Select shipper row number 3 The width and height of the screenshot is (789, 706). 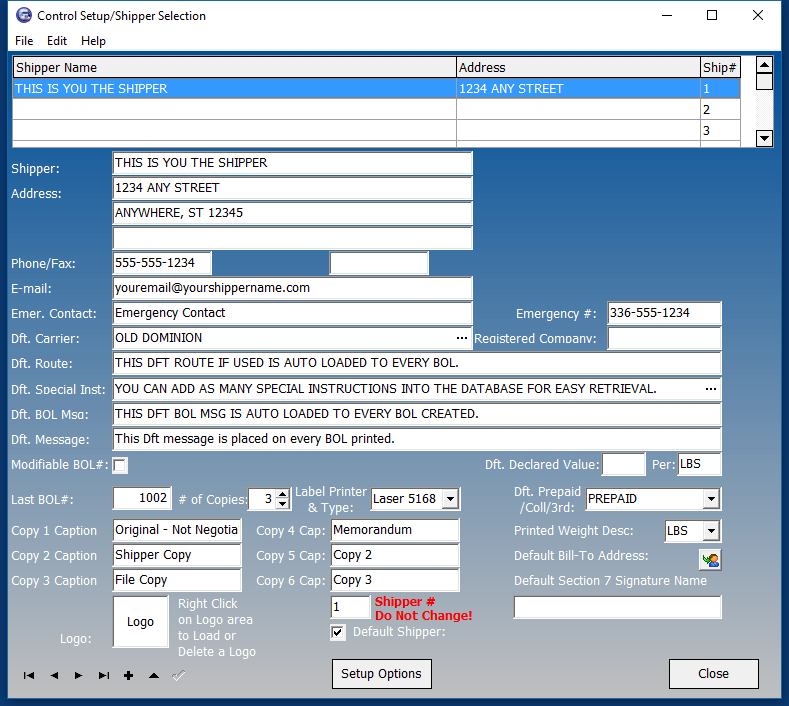376,130
